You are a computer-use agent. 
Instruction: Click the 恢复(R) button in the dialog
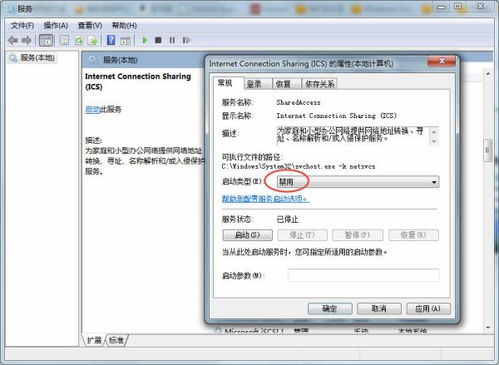coord(413,235)
